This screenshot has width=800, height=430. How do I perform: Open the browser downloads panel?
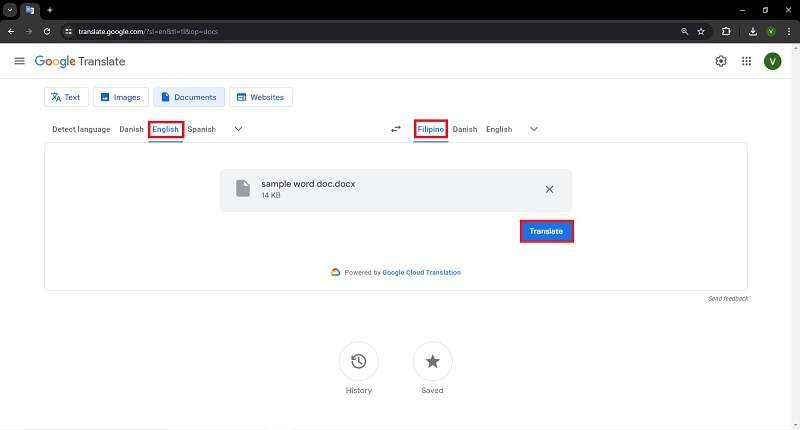pos(753,32)
